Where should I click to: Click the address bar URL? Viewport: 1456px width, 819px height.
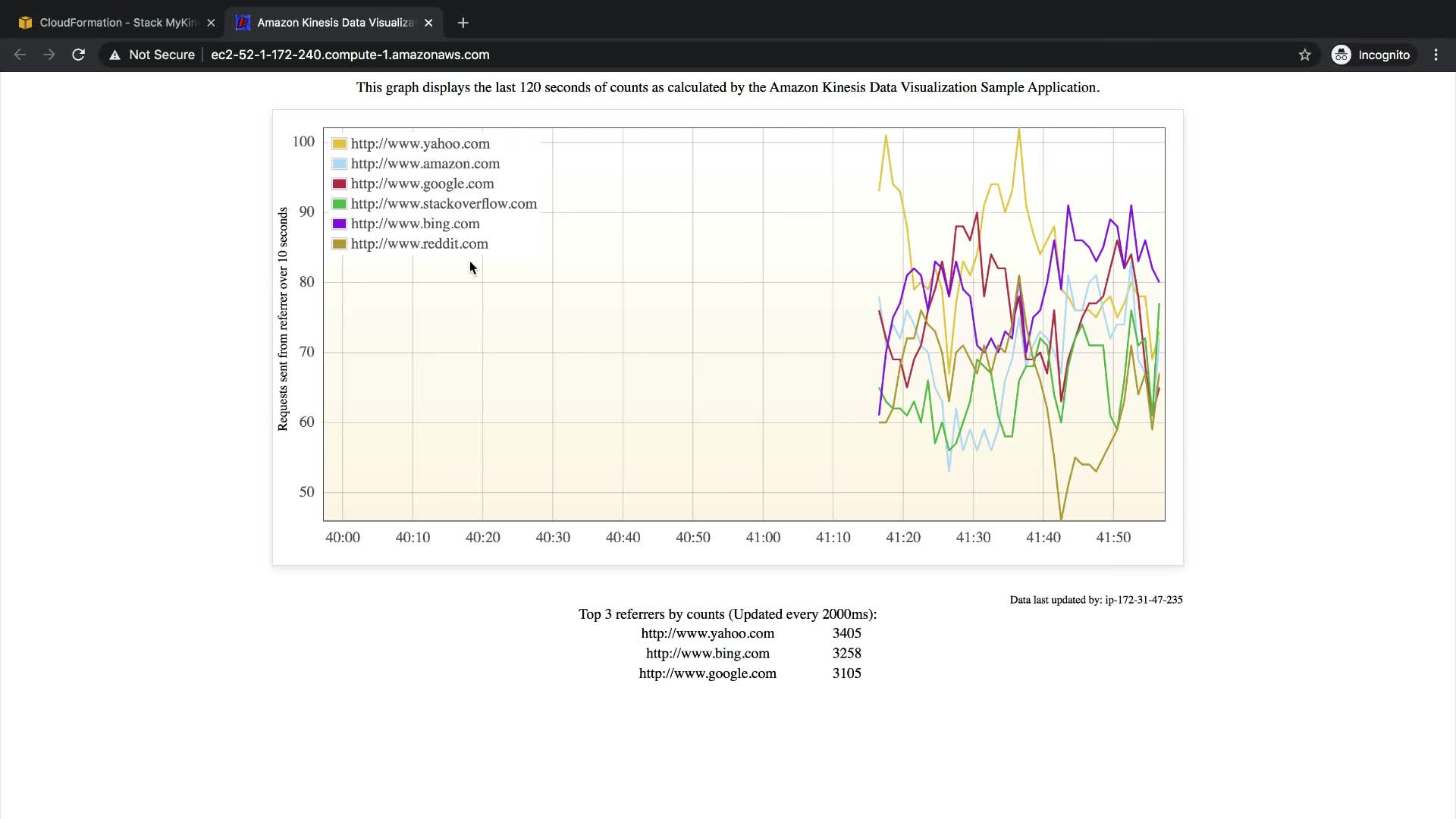(x=350, y=55)
